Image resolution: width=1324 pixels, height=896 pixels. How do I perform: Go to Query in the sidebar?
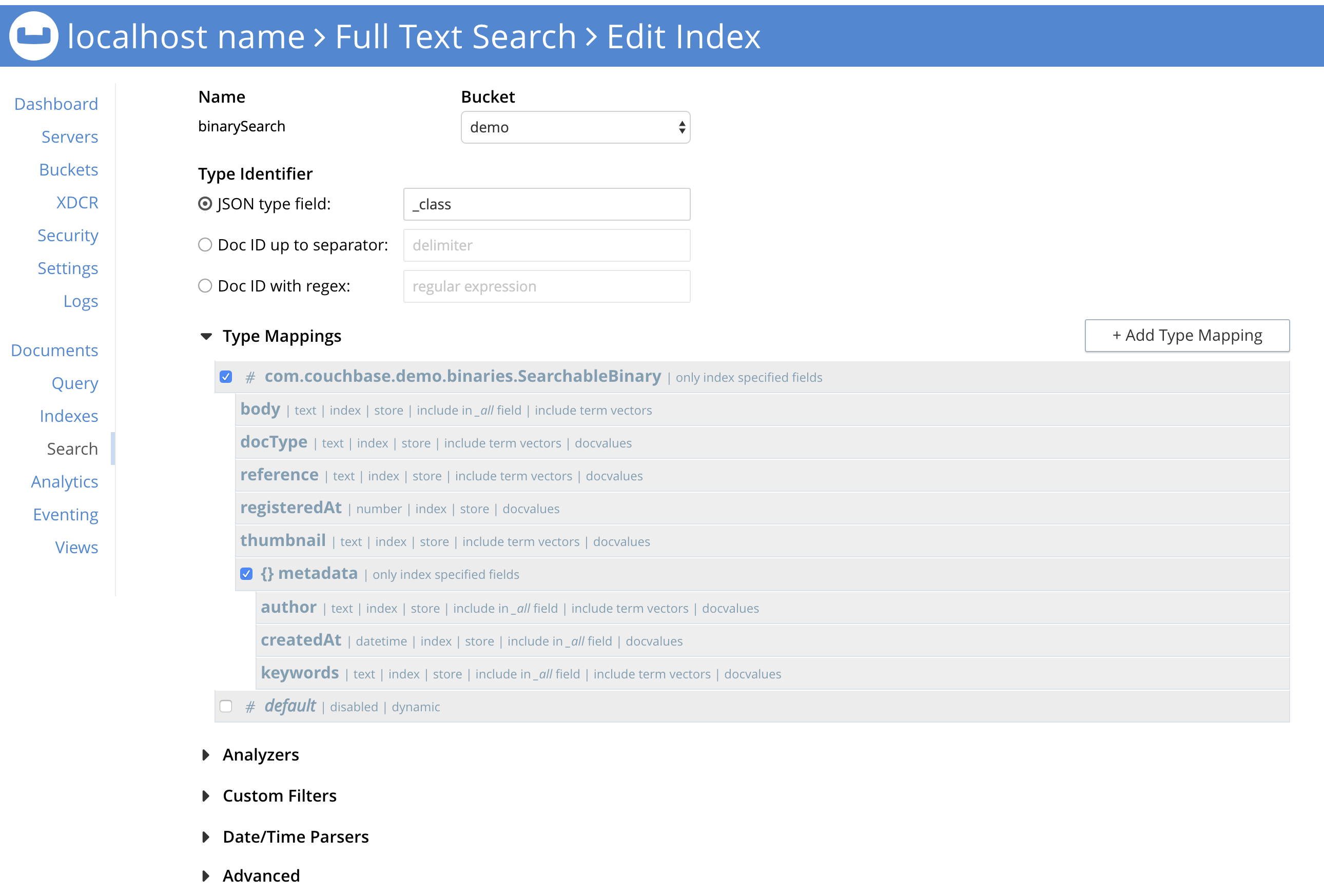[74, 383]
